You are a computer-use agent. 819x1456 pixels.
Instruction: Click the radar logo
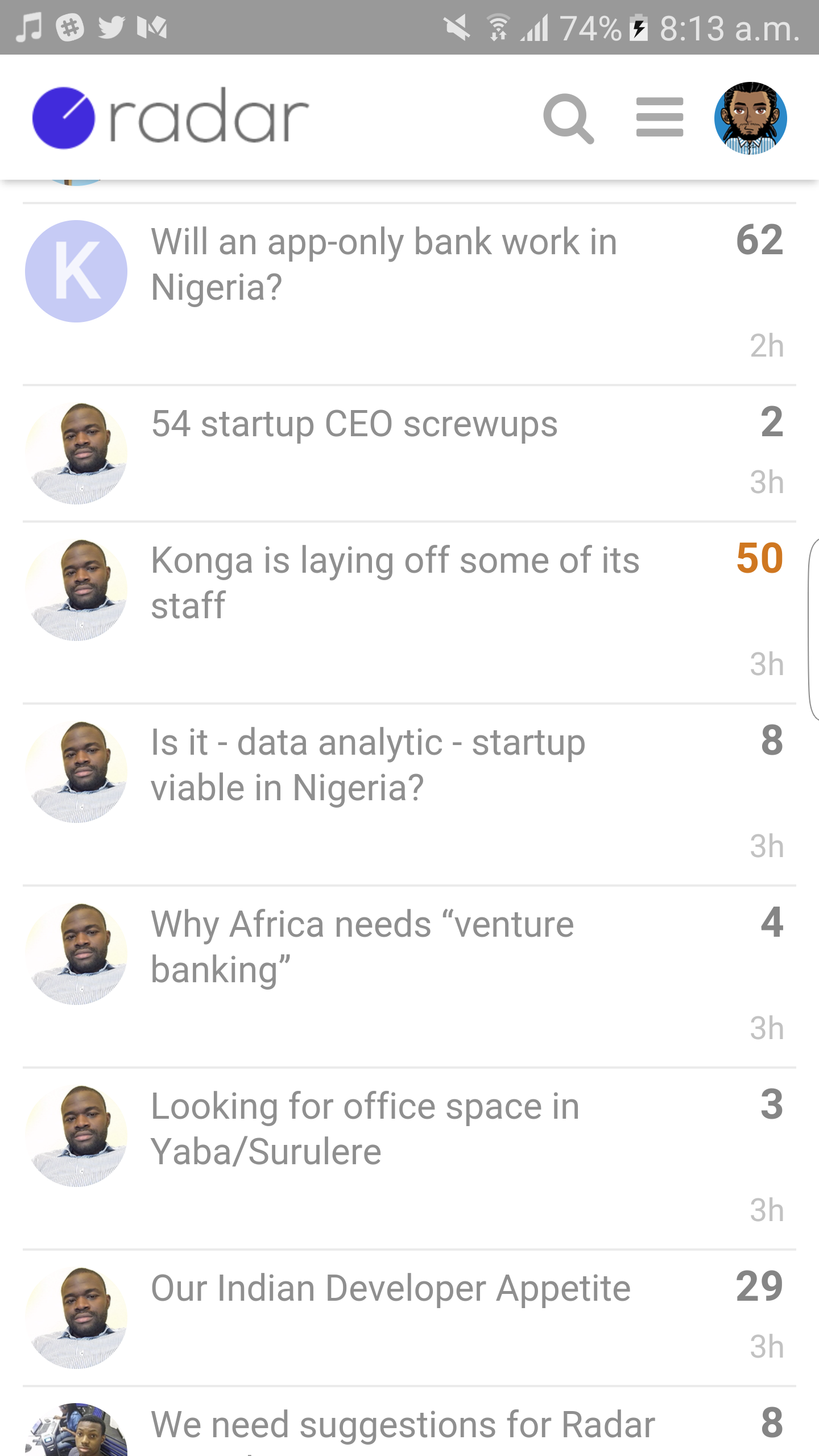click(x=171, y=118)
